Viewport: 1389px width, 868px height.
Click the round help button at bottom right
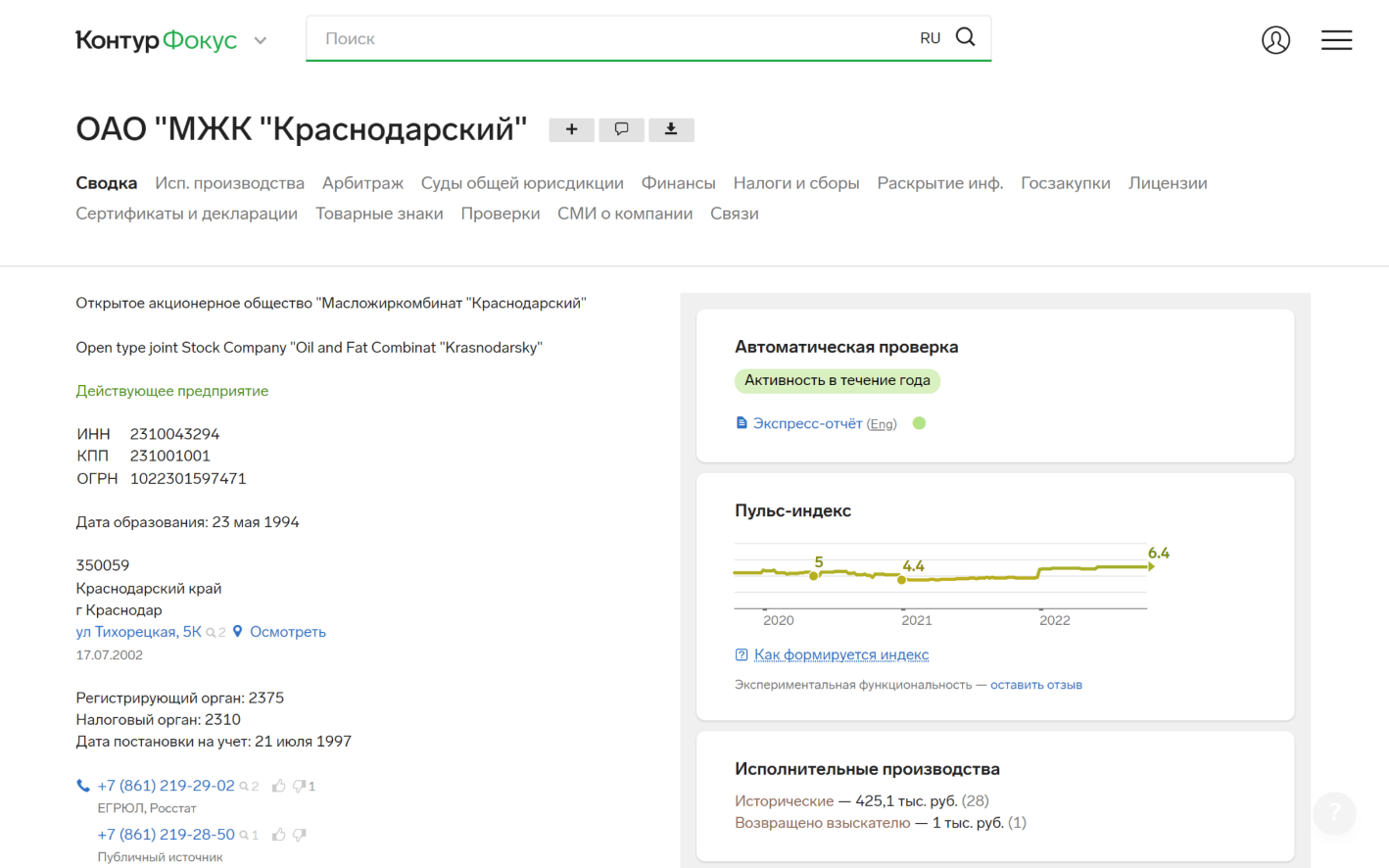1334,812
